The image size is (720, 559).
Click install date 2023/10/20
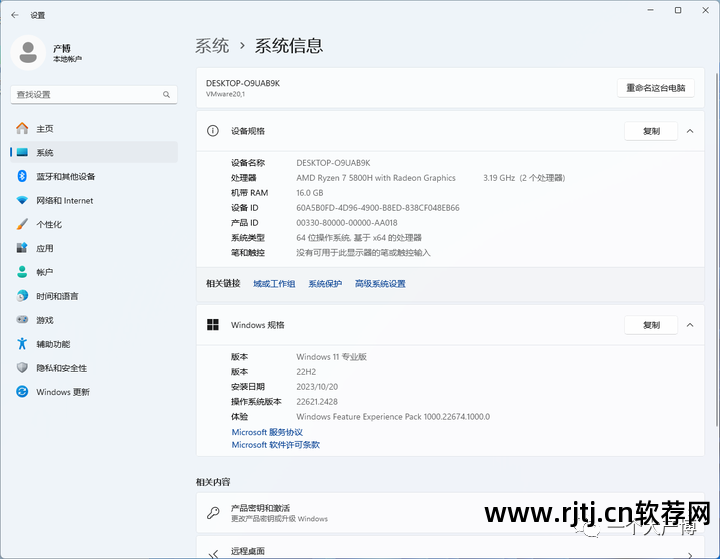317,387
